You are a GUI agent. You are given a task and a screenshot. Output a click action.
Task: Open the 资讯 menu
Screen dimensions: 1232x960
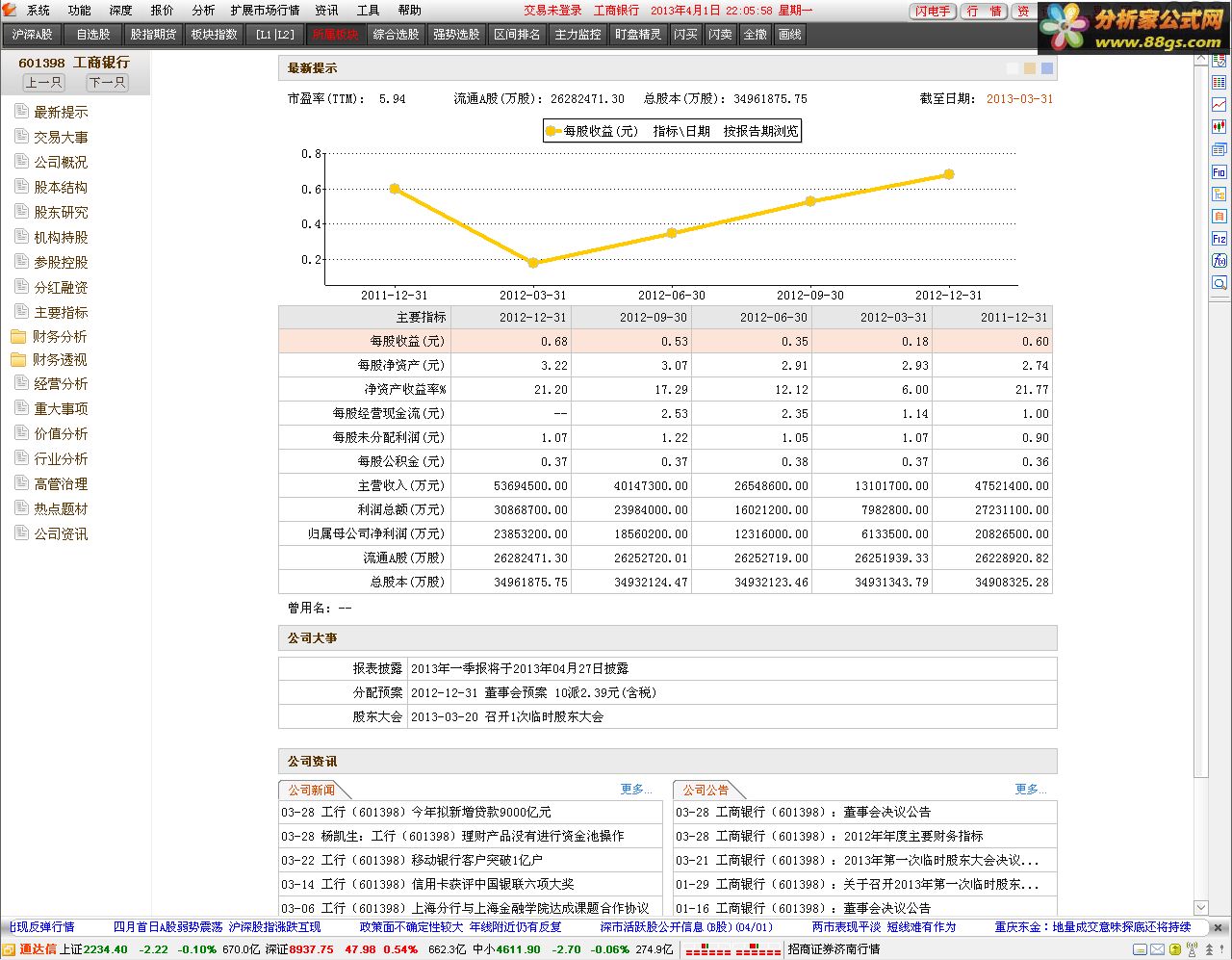click(x=327, y=11)
